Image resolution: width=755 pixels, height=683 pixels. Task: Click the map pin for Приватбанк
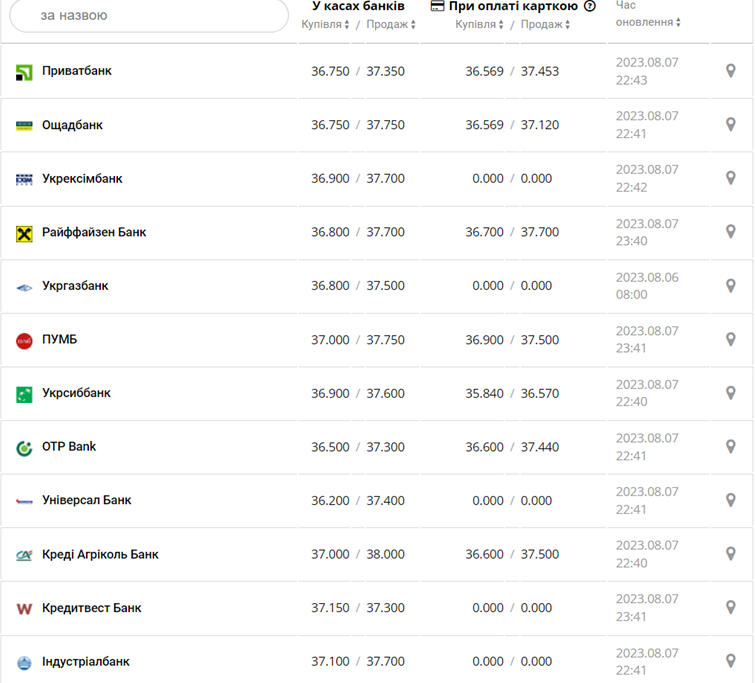(x=730, y=71)
